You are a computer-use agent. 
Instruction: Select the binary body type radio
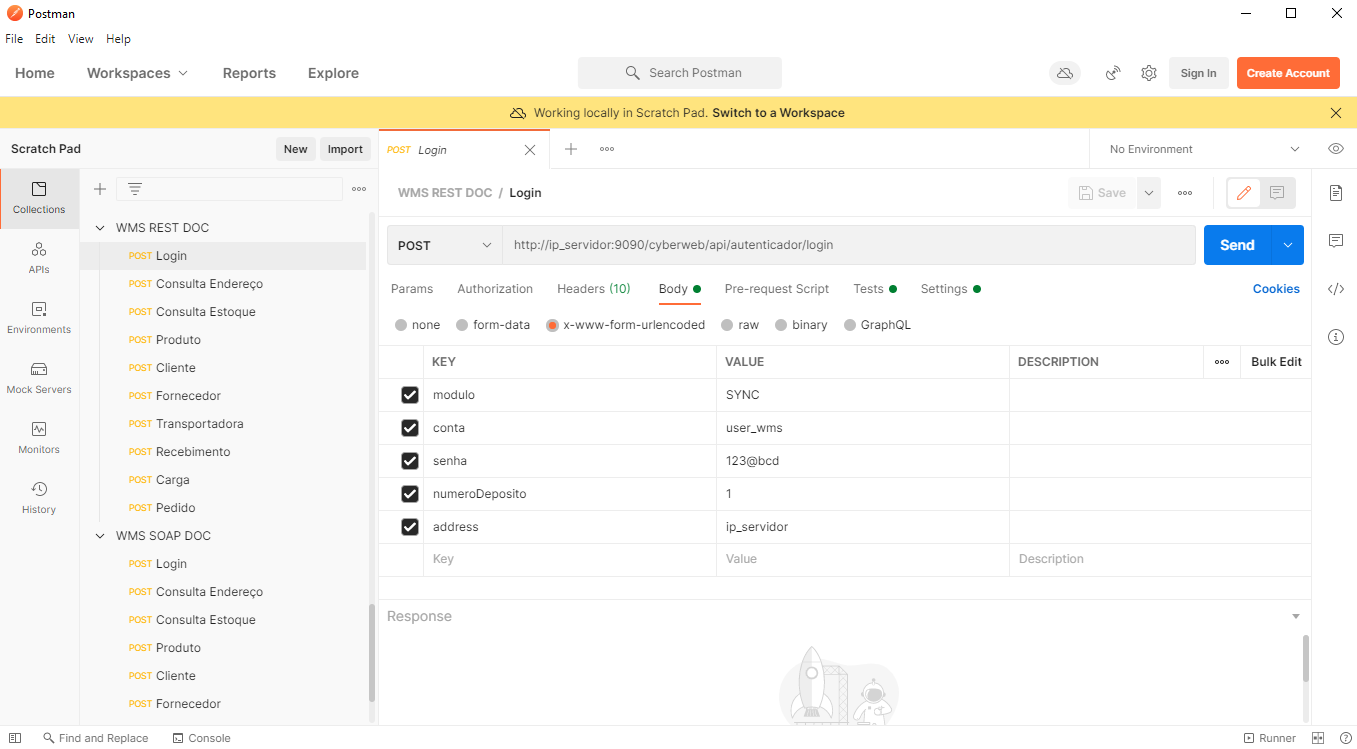click(x=781, y=325)
